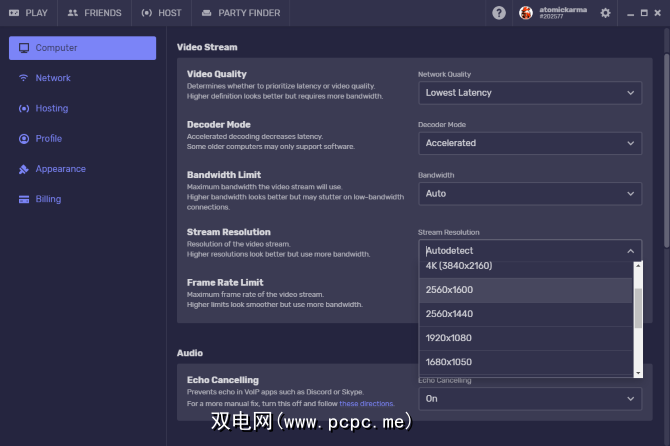This screenshot has height=446, width=670.
Task: Open the Network Quality dropdown
Action: (530, 93)
